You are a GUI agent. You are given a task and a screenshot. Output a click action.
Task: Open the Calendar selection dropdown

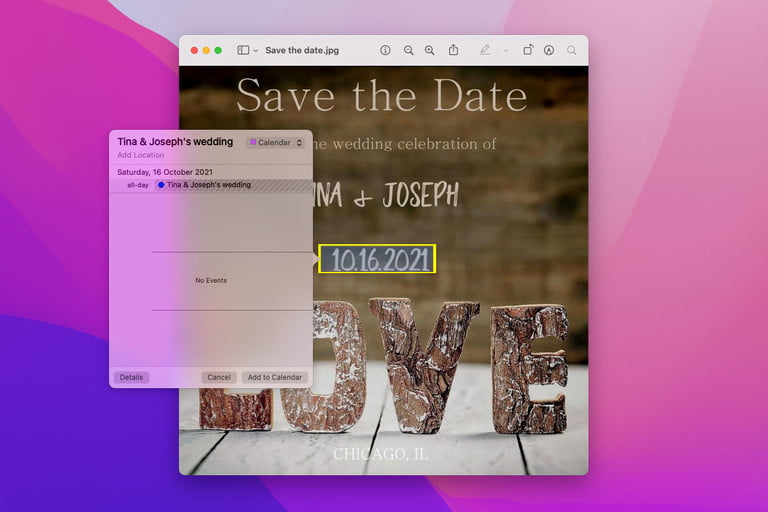(x=276, y=143)
